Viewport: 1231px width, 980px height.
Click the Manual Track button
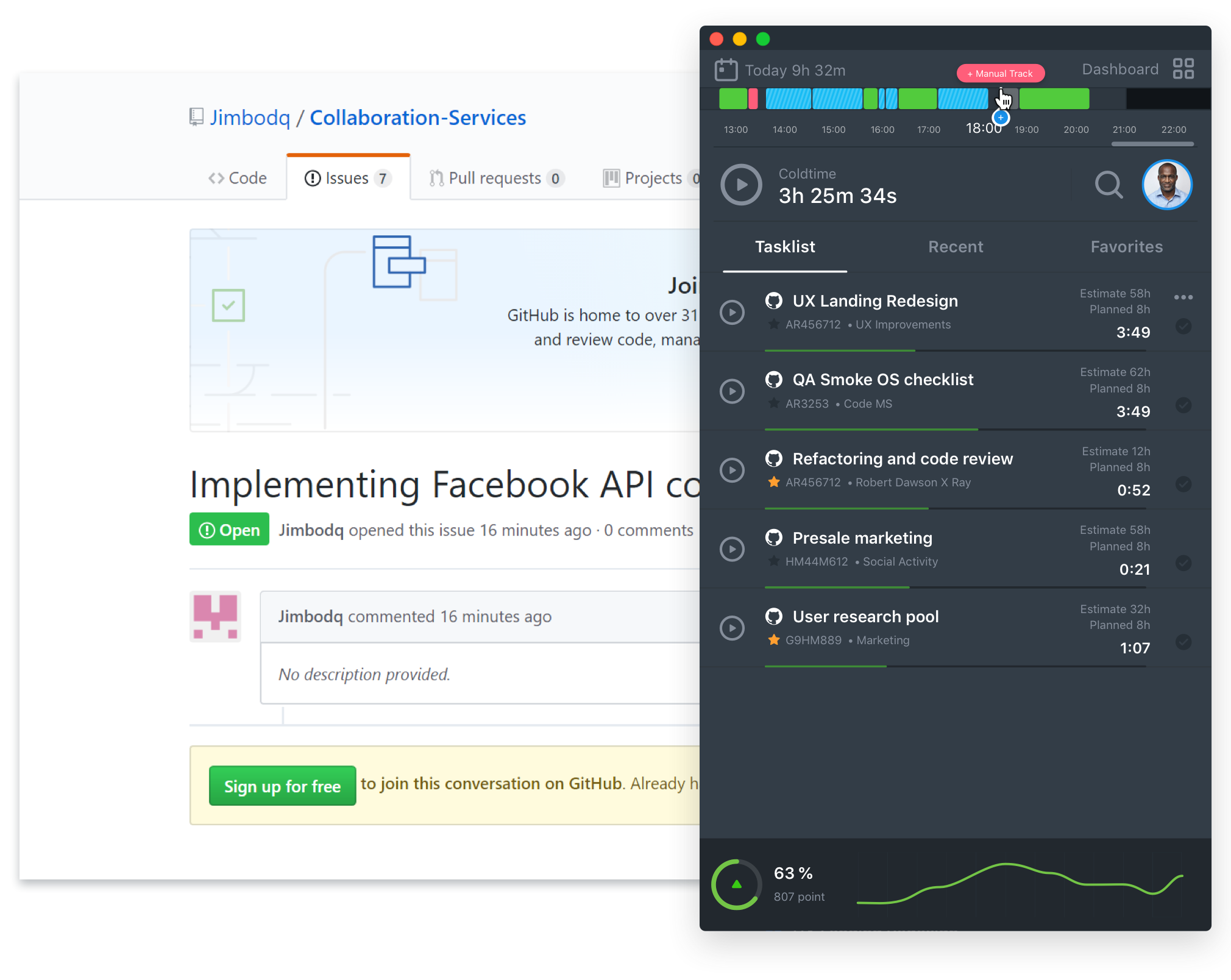(x=1000, y=74)
